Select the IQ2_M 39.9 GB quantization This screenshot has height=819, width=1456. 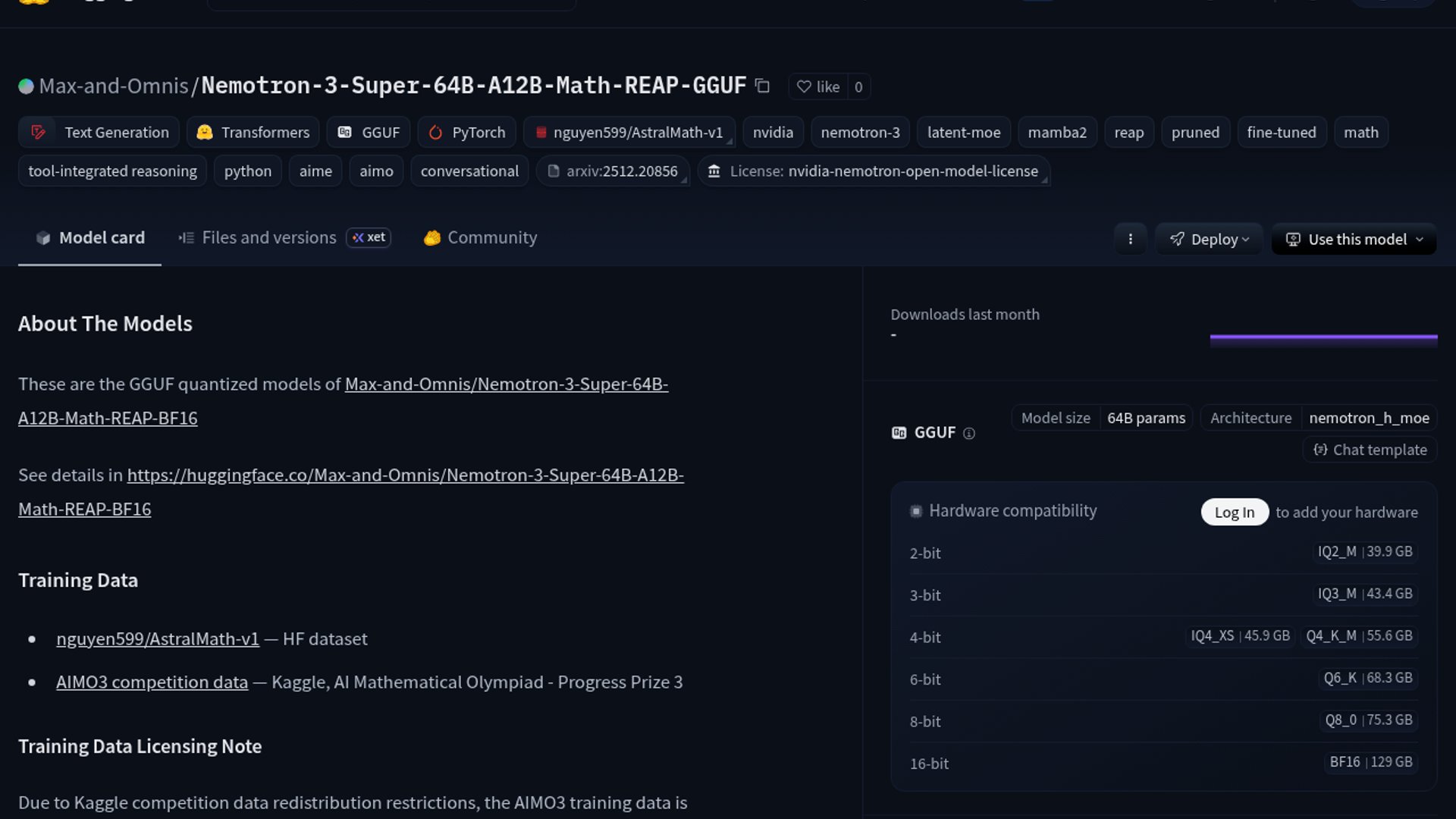click(x=1364, y=551)
